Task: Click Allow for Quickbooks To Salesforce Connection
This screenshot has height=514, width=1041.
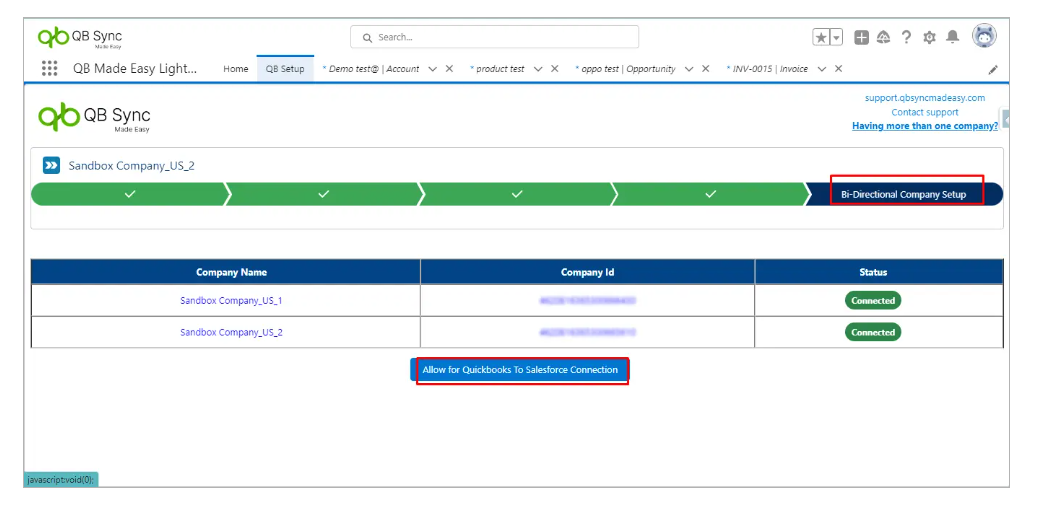Action: point(520,370)
